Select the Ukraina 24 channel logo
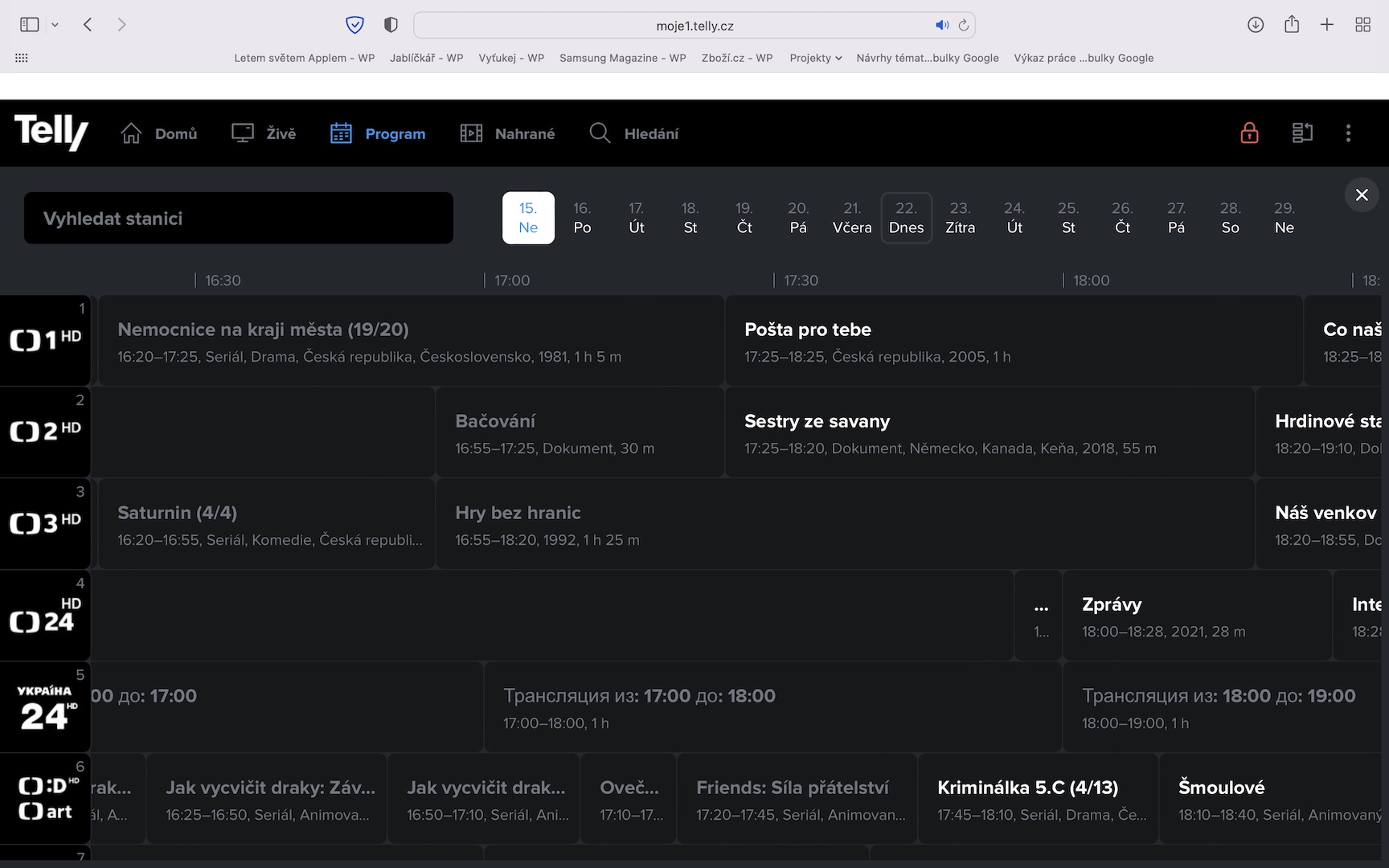Screen dimensions: 1389x868 click(45, 707)
